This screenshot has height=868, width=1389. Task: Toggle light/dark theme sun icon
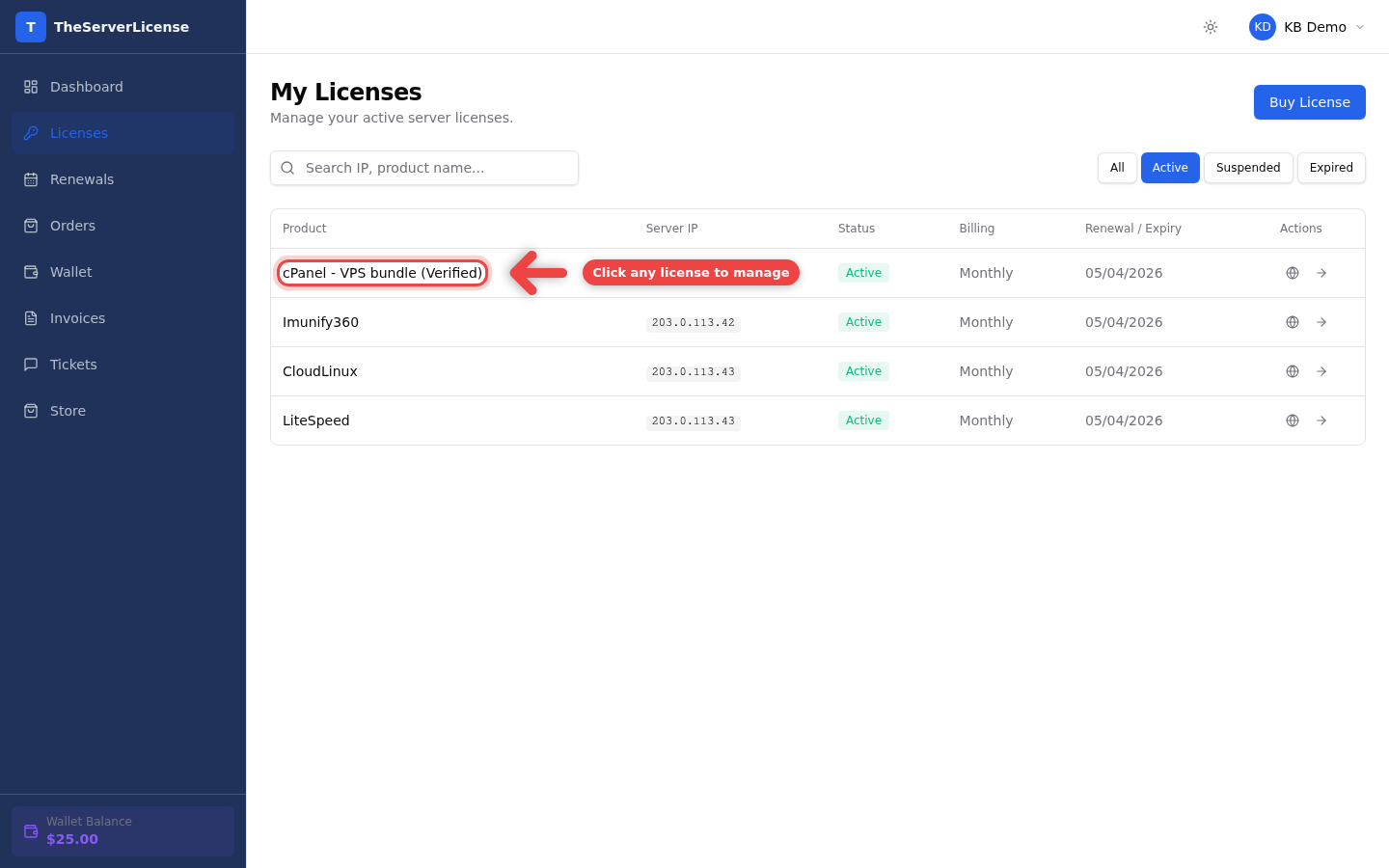1211,27
